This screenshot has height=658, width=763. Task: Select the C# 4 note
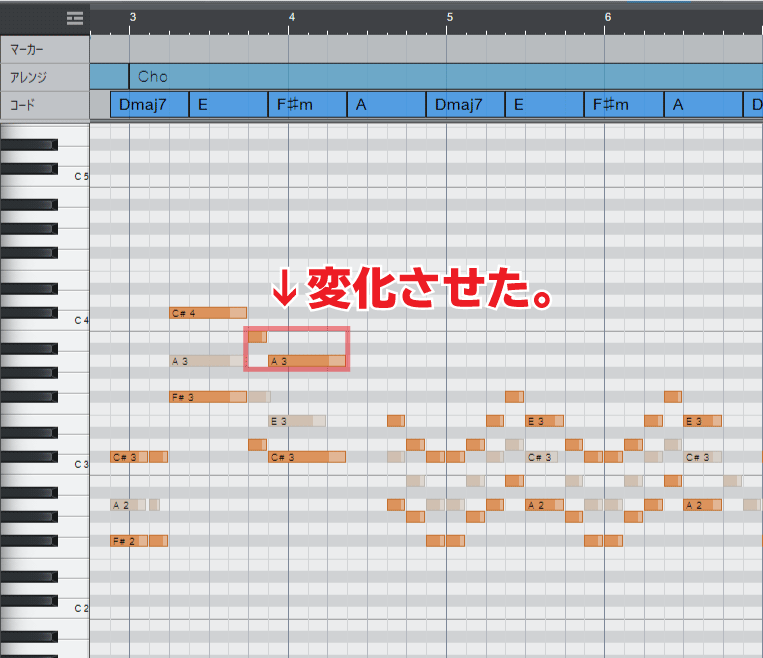(x=208, y=313)
